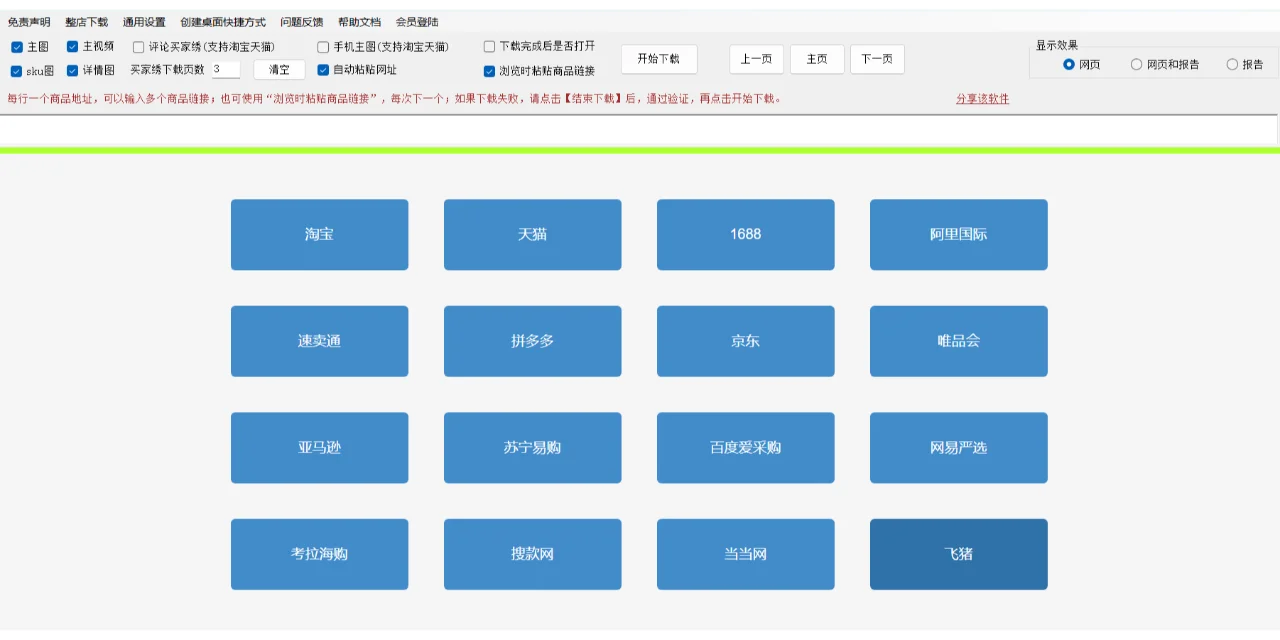This screenshot has width=1280, height=640.
Task: Click the 飞猪 platform tile
Action: click(958, 554)
